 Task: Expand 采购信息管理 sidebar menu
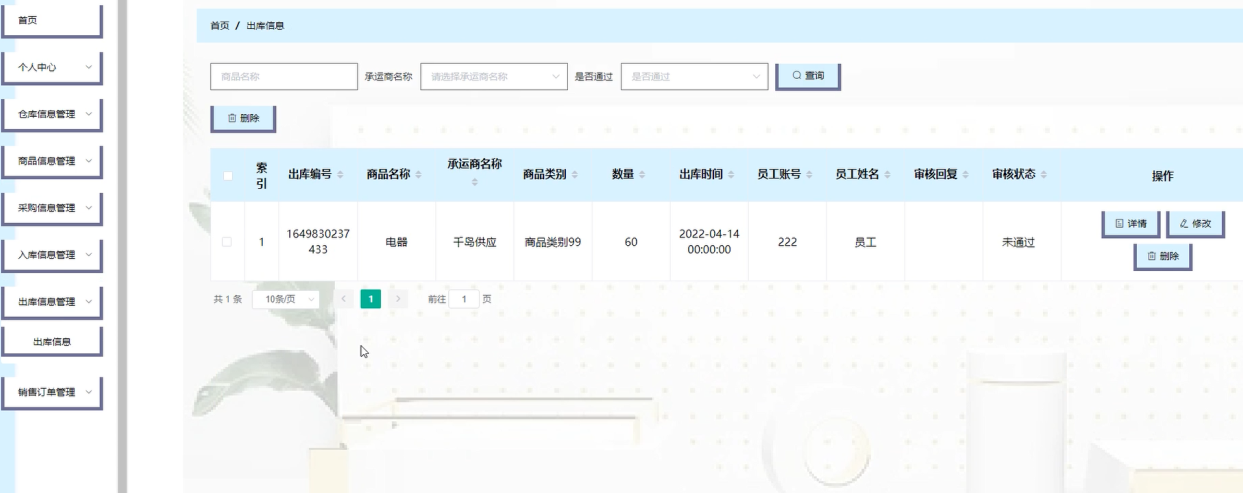pos(53,208)
